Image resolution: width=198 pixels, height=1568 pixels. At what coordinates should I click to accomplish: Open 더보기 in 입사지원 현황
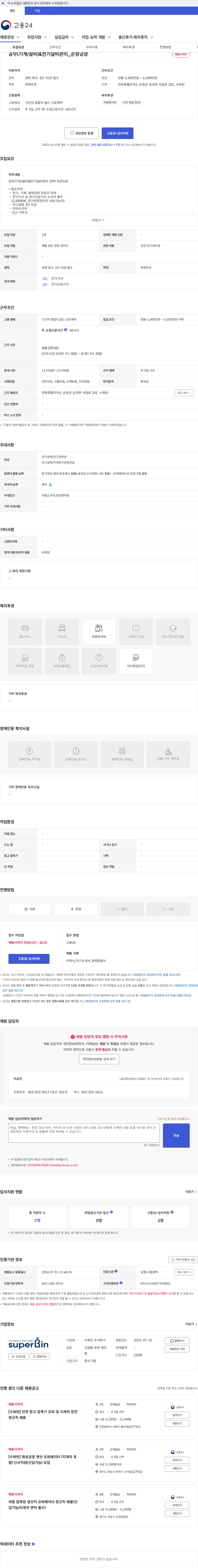pyautogui.click(x=191, y=1192)
